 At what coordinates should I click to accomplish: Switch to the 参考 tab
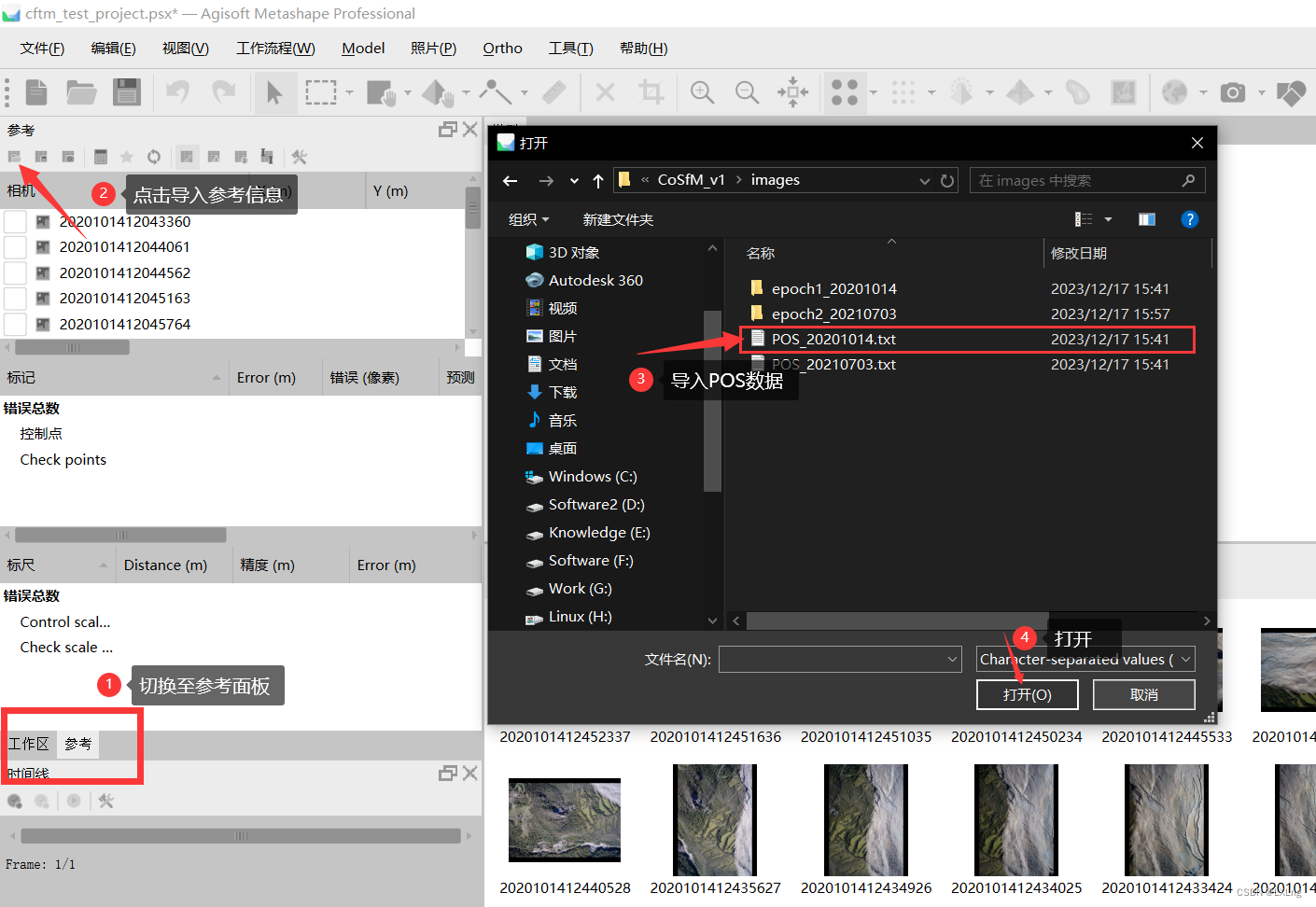[x=78, y=744]
